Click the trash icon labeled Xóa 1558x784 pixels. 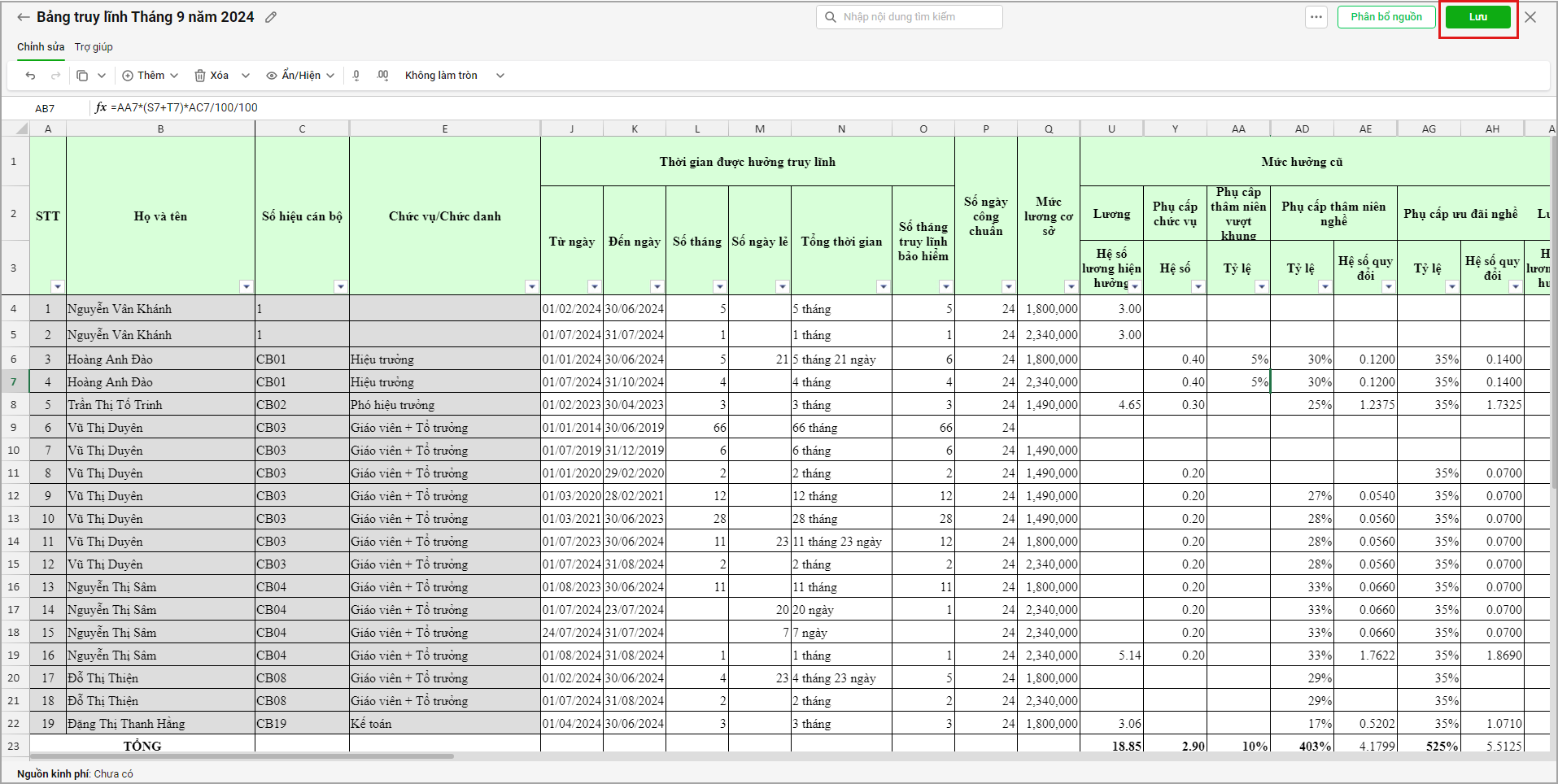pyautogui.click(x=211, y=76)
